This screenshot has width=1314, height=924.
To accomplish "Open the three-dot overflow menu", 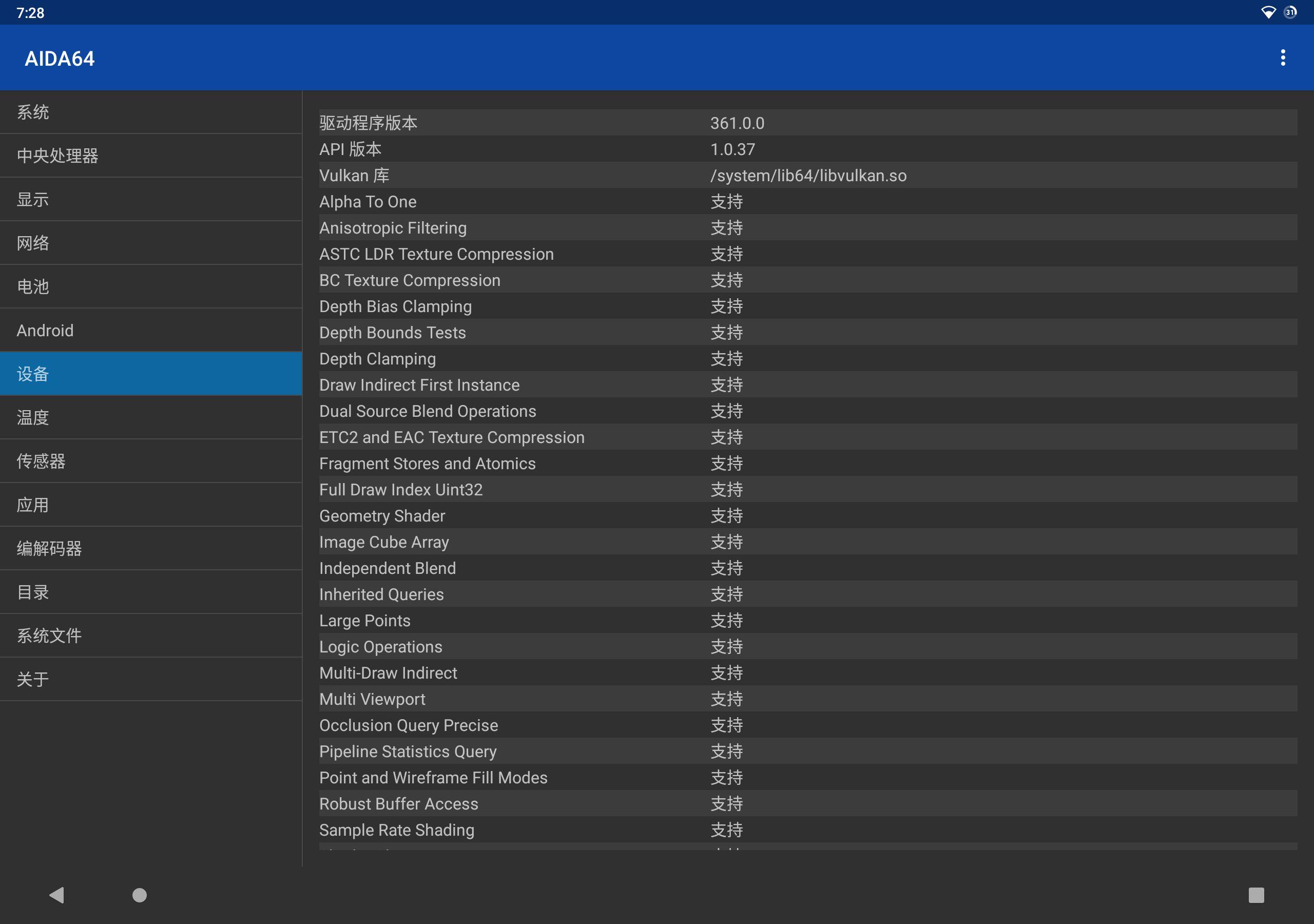I will tap(1283, 58).
